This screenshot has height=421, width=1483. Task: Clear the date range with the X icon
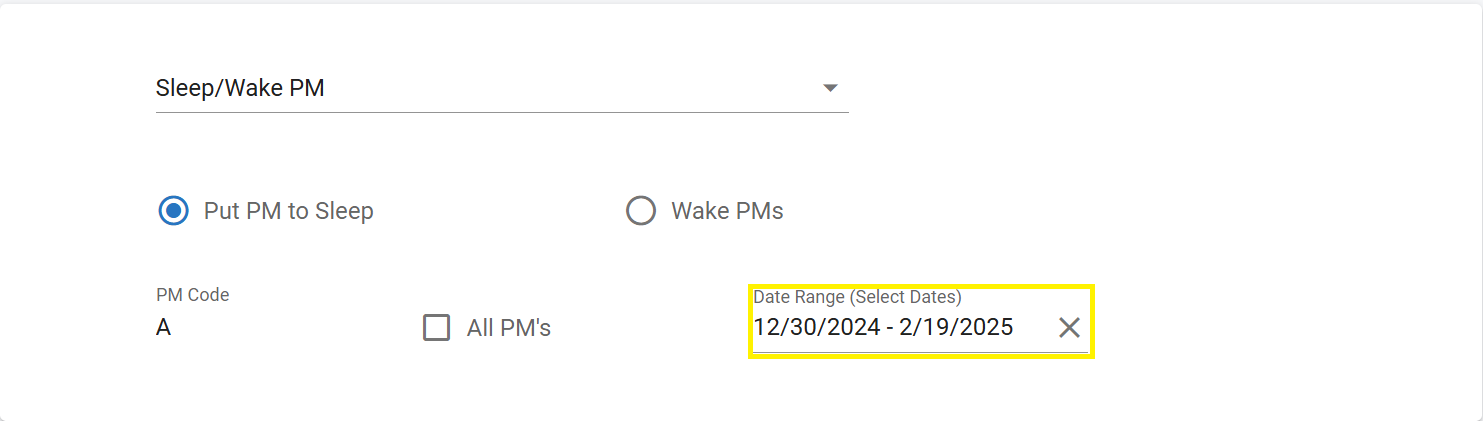pyautogui.click(x=1069, y=327)
